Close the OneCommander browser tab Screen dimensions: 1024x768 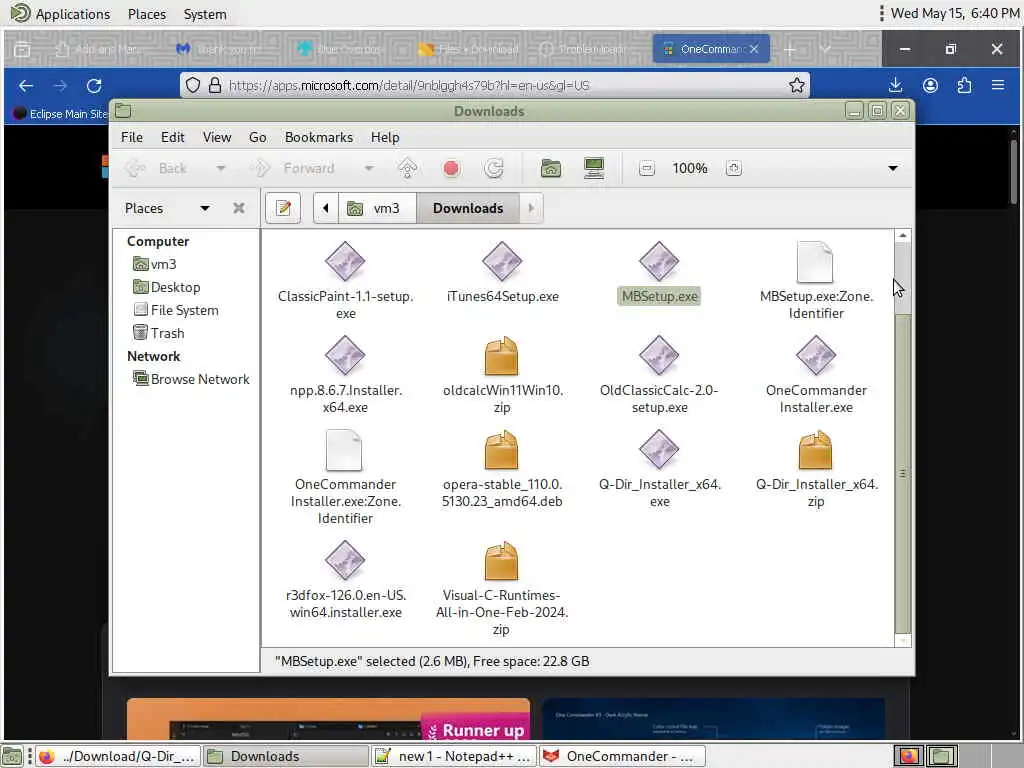pyautogui.click(x=754, y=49)
